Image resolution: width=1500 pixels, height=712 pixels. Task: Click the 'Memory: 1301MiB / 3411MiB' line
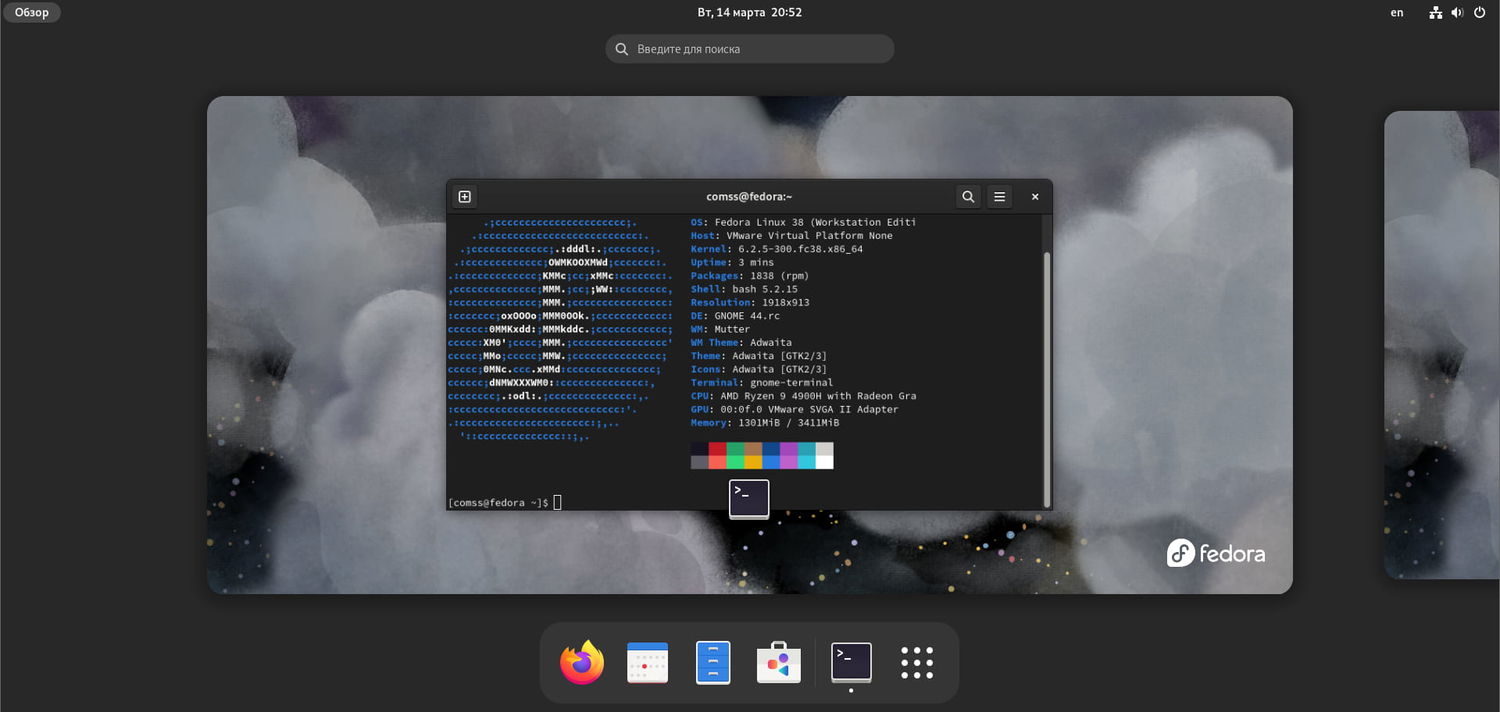[764, 423]
